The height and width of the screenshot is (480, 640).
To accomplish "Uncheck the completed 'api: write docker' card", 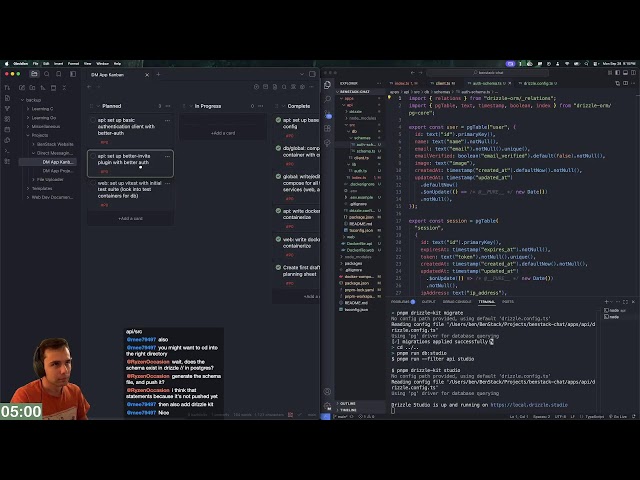I will pyautogui.click(x=278, y=211).
